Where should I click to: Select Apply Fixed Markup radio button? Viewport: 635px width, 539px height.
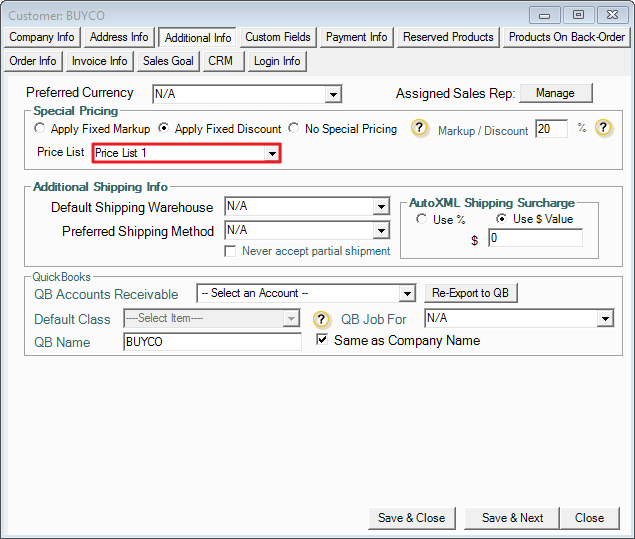[40, 129]
